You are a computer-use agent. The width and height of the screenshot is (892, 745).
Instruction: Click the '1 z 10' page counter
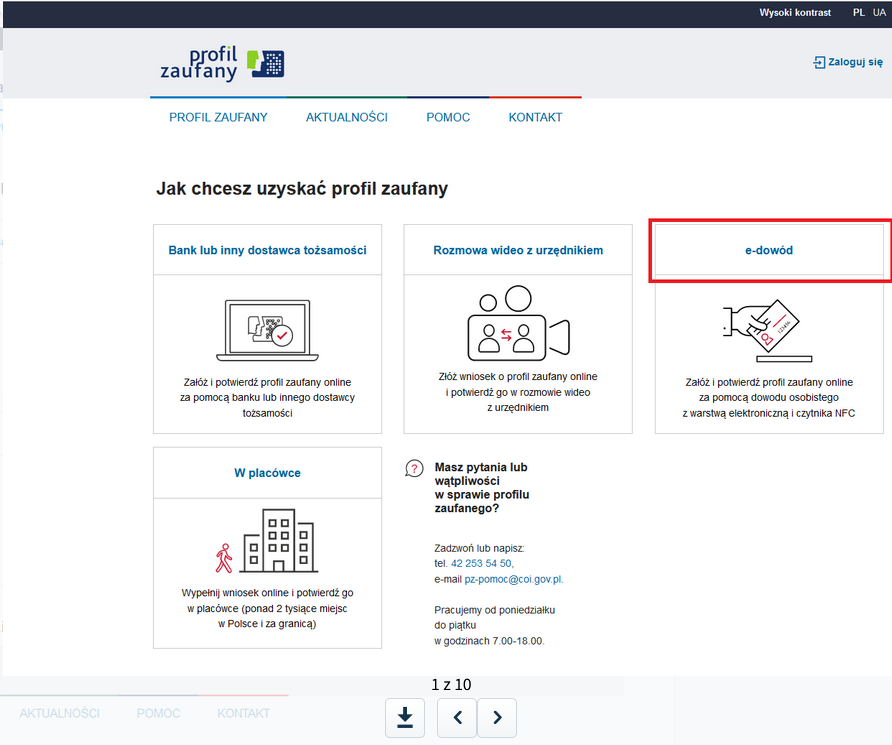[451, 685]
